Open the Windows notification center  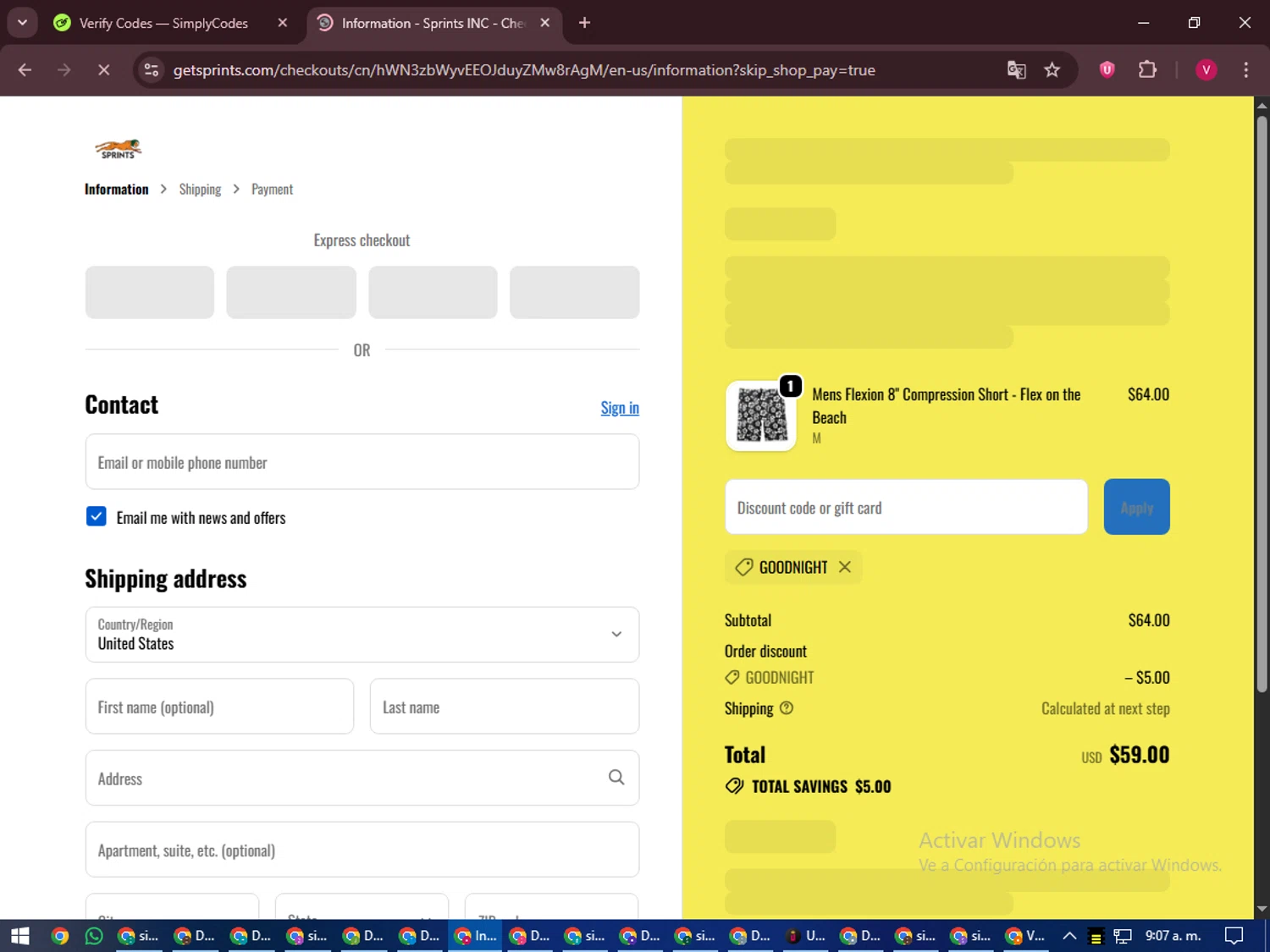1234,936
